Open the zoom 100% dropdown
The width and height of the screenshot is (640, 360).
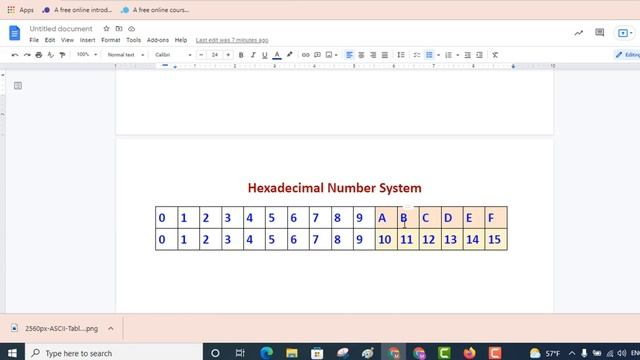point(87,55)
